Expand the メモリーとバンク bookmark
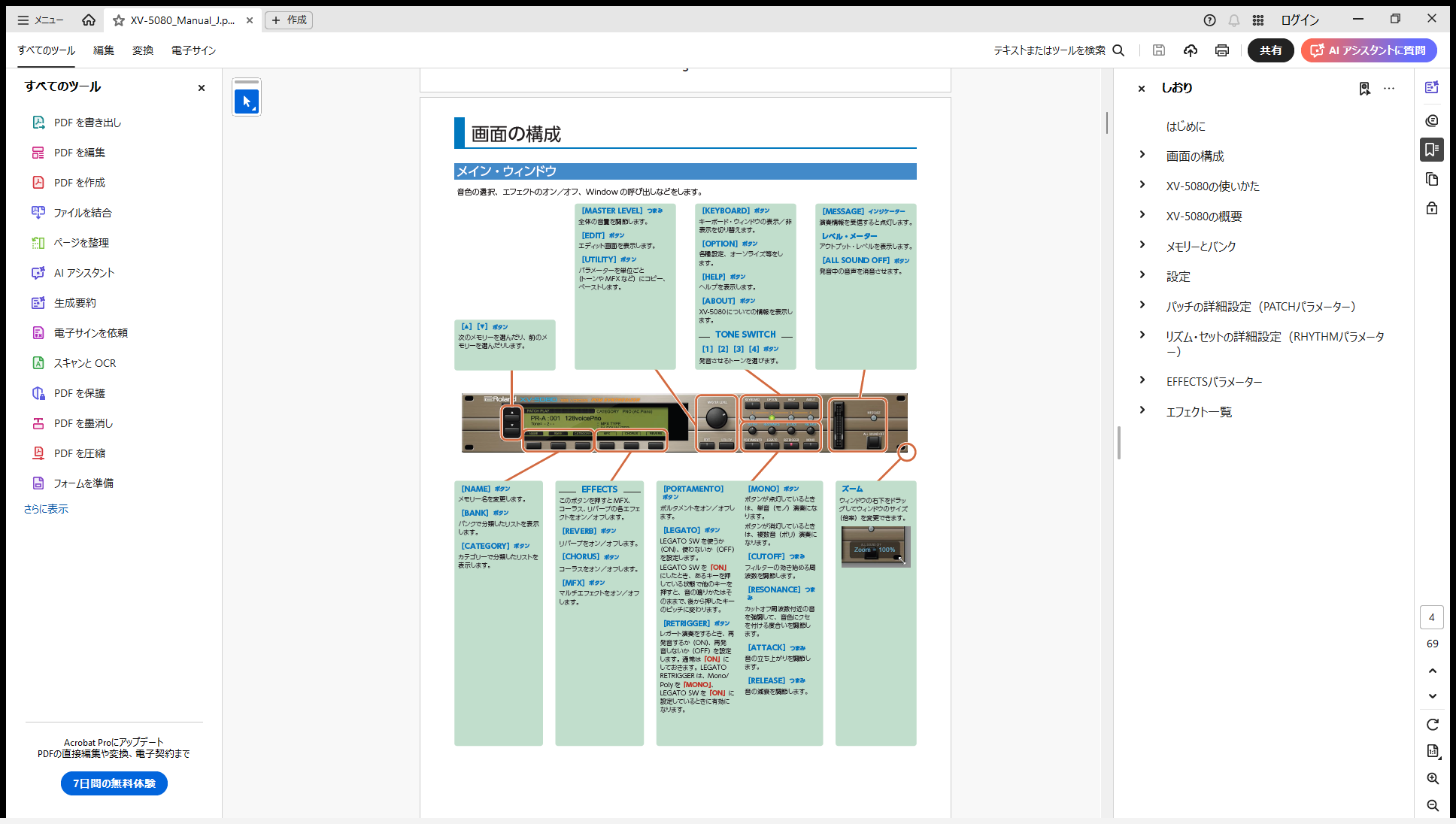The height and width of the screenshot is (824, 1456). (x=1142, y=245)
